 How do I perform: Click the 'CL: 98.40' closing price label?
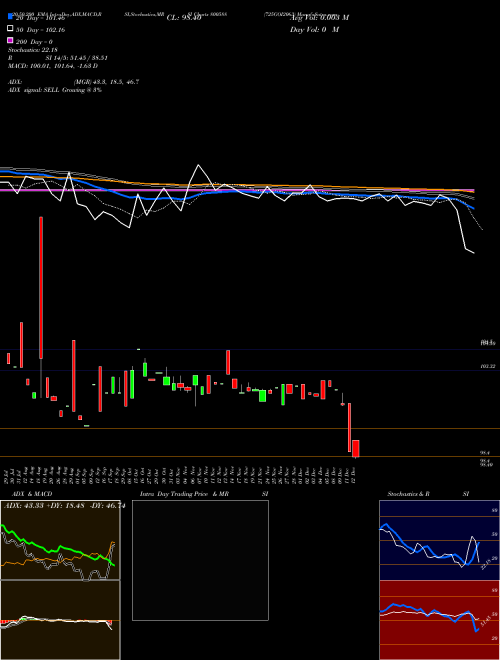coord(184,18)
